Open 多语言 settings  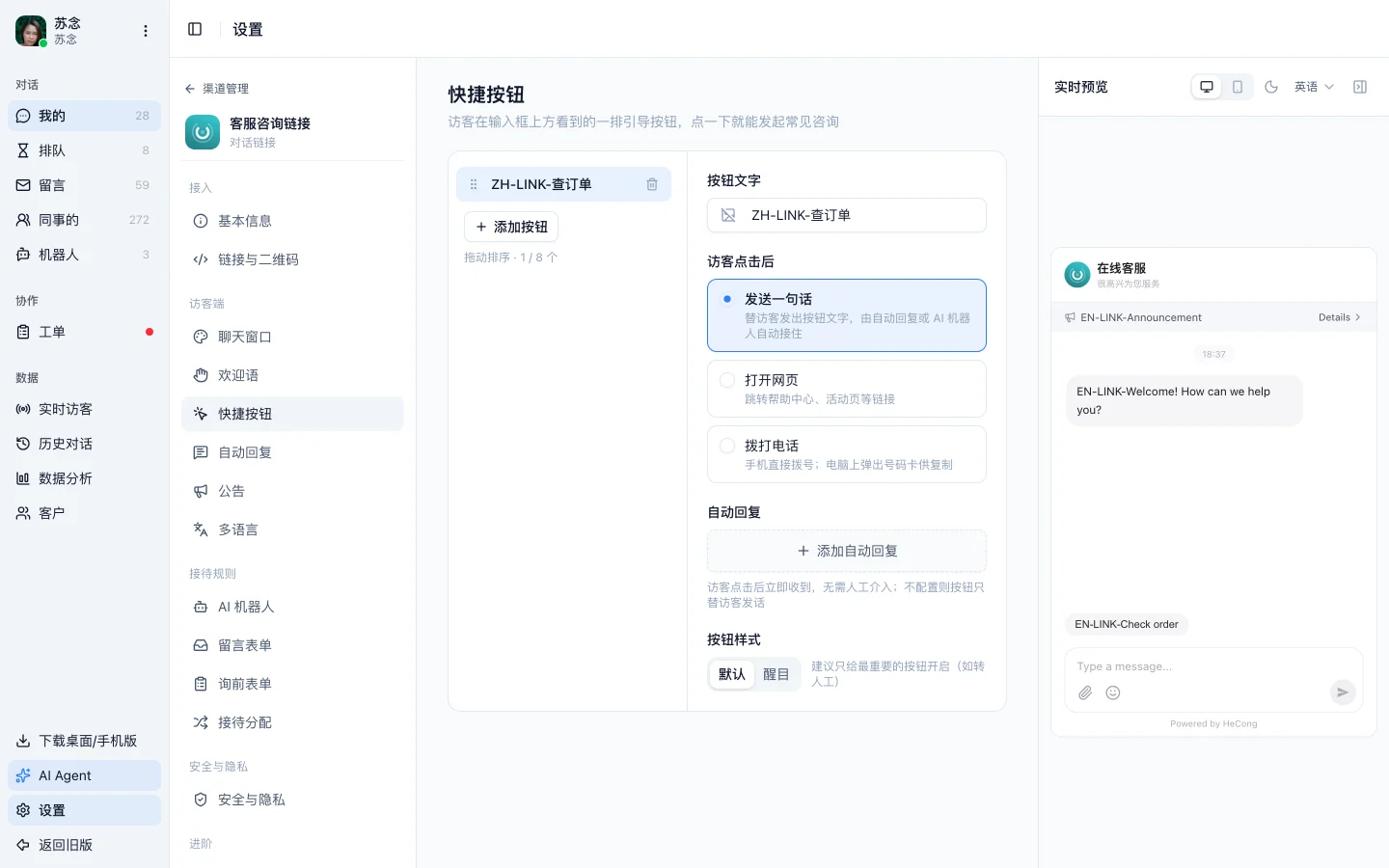pos(292,529)
